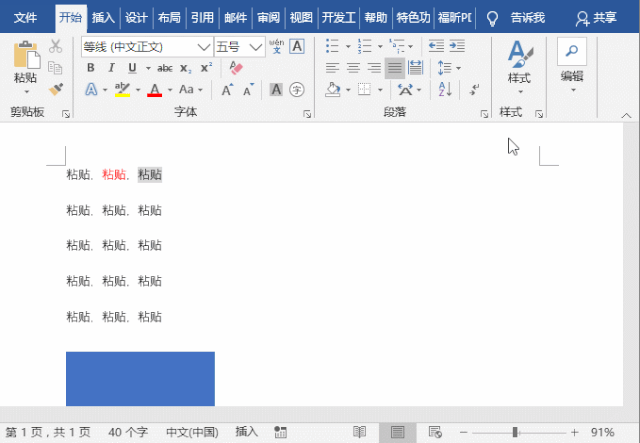
Task: Toggle Italic formatting
Action: pyautogui.click(x=111, y=68)
